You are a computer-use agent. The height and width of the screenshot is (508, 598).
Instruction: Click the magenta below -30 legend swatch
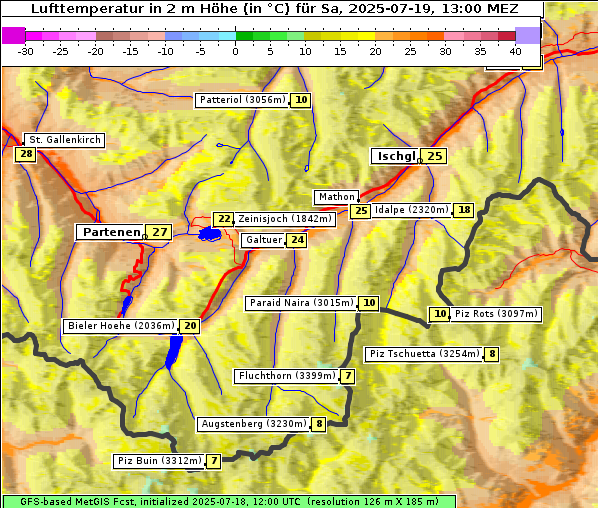pyautogui.click(x=14, y=35)
